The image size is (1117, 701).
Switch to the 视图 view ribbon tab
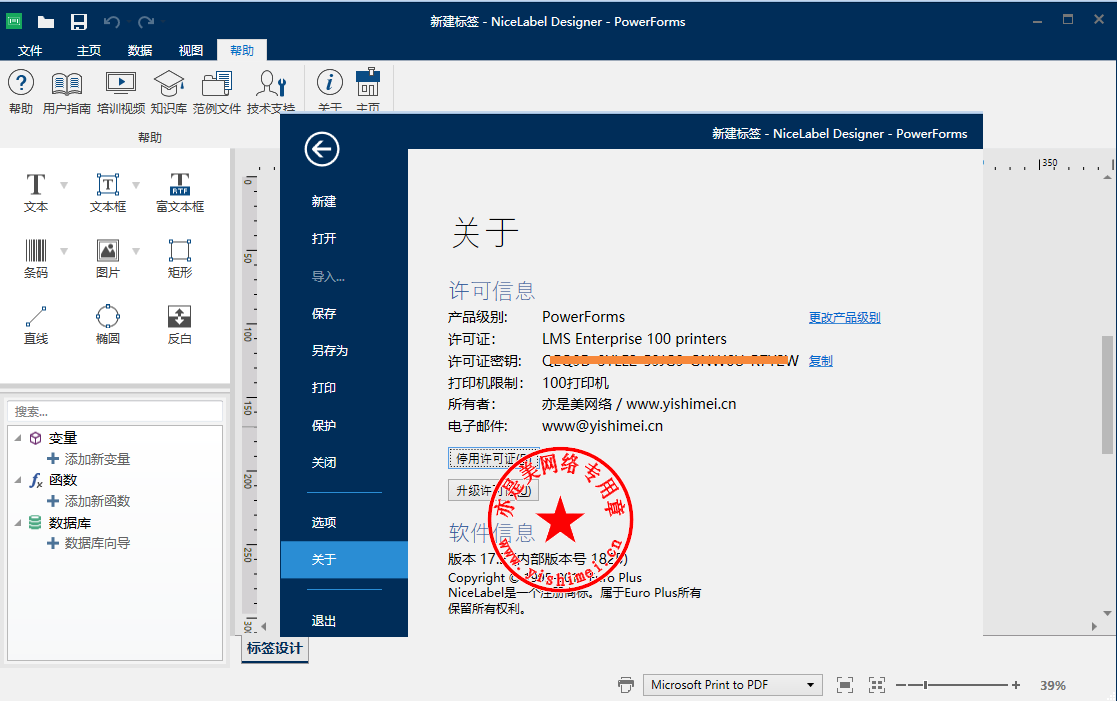coord(191,50)
